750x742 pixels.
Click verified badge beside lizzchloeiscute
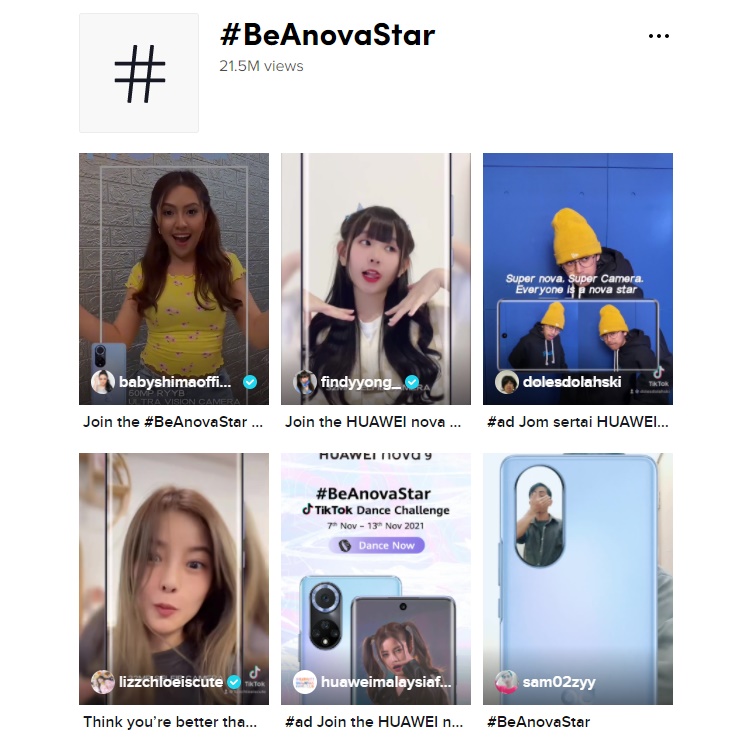point(233,682)
